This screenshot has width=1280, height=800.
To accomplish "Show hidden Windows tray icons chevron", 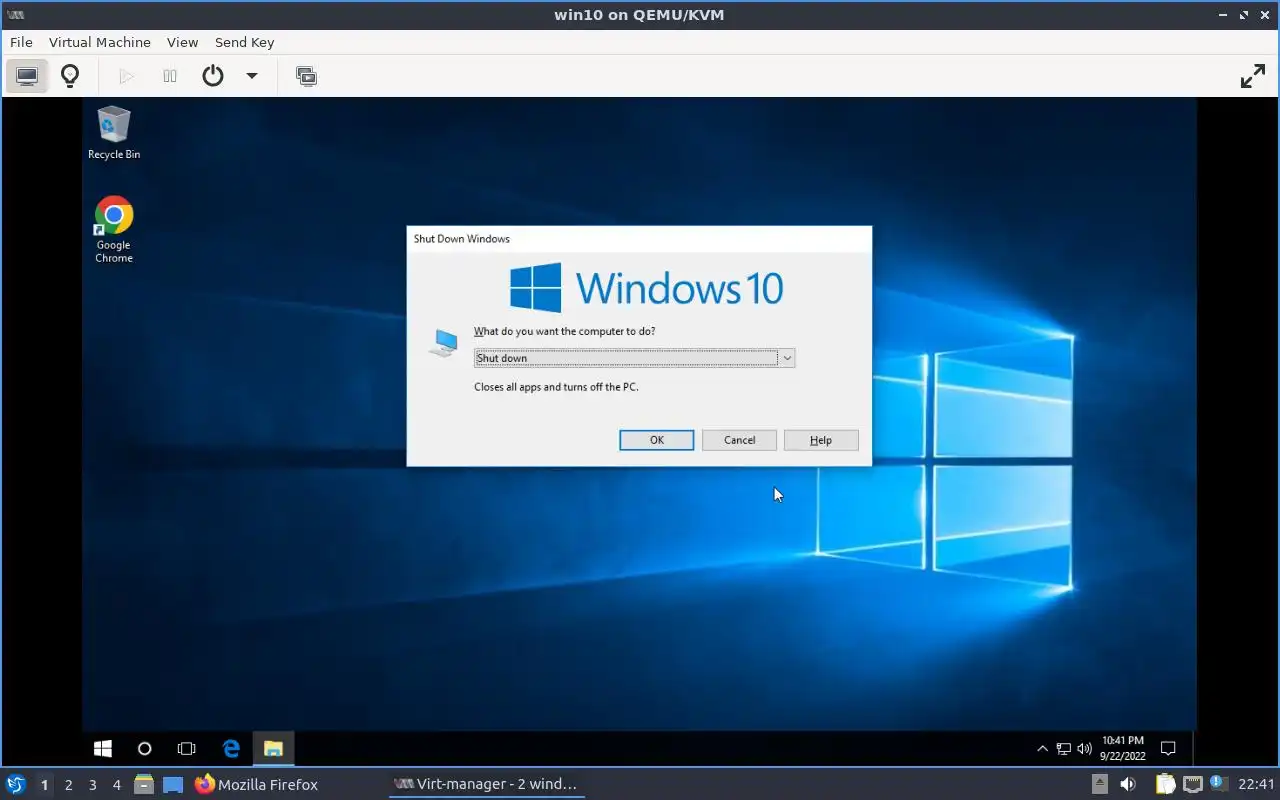I will click(x=1043, y=748).
